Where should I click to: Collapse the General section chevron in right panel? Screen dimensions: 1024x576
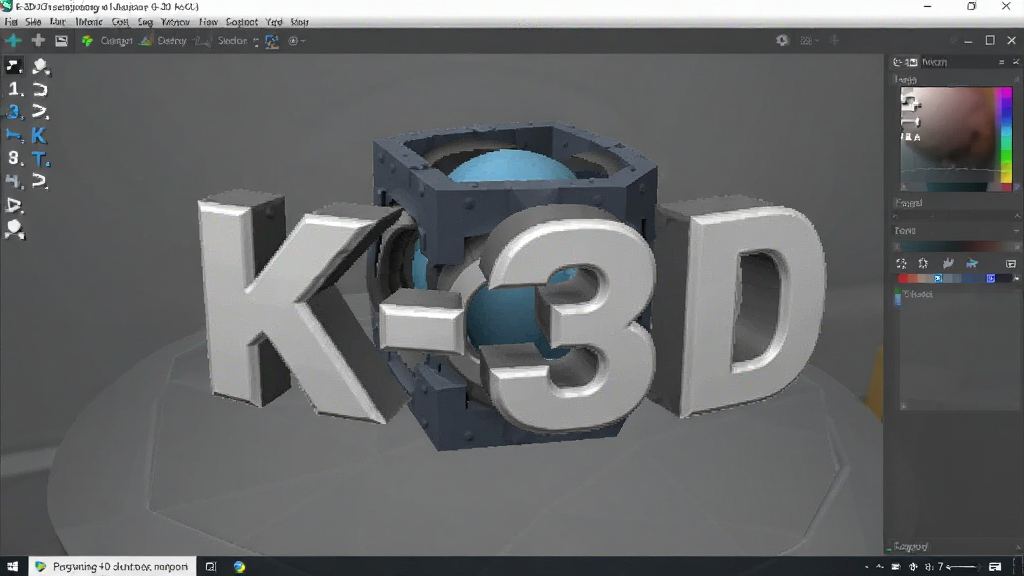1017,216
